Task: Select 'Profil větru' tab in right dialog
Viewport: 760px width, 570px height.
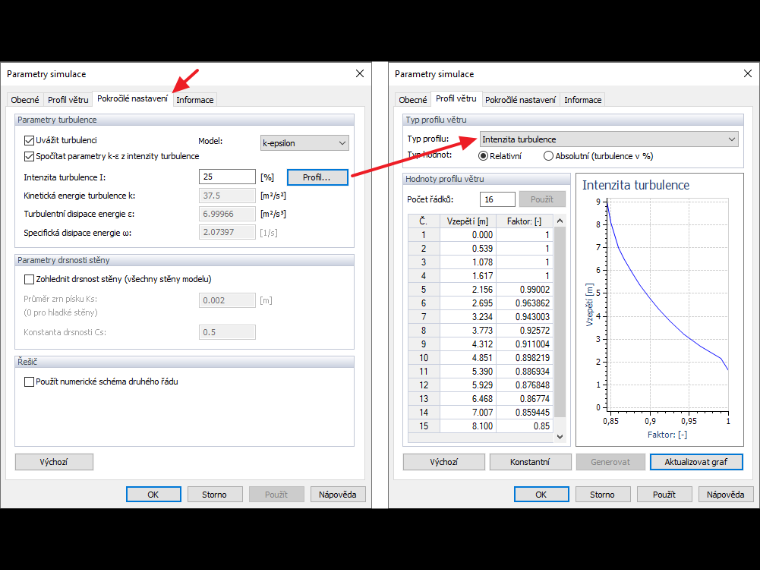Action: pyautogui.click(x=456, y=98)
